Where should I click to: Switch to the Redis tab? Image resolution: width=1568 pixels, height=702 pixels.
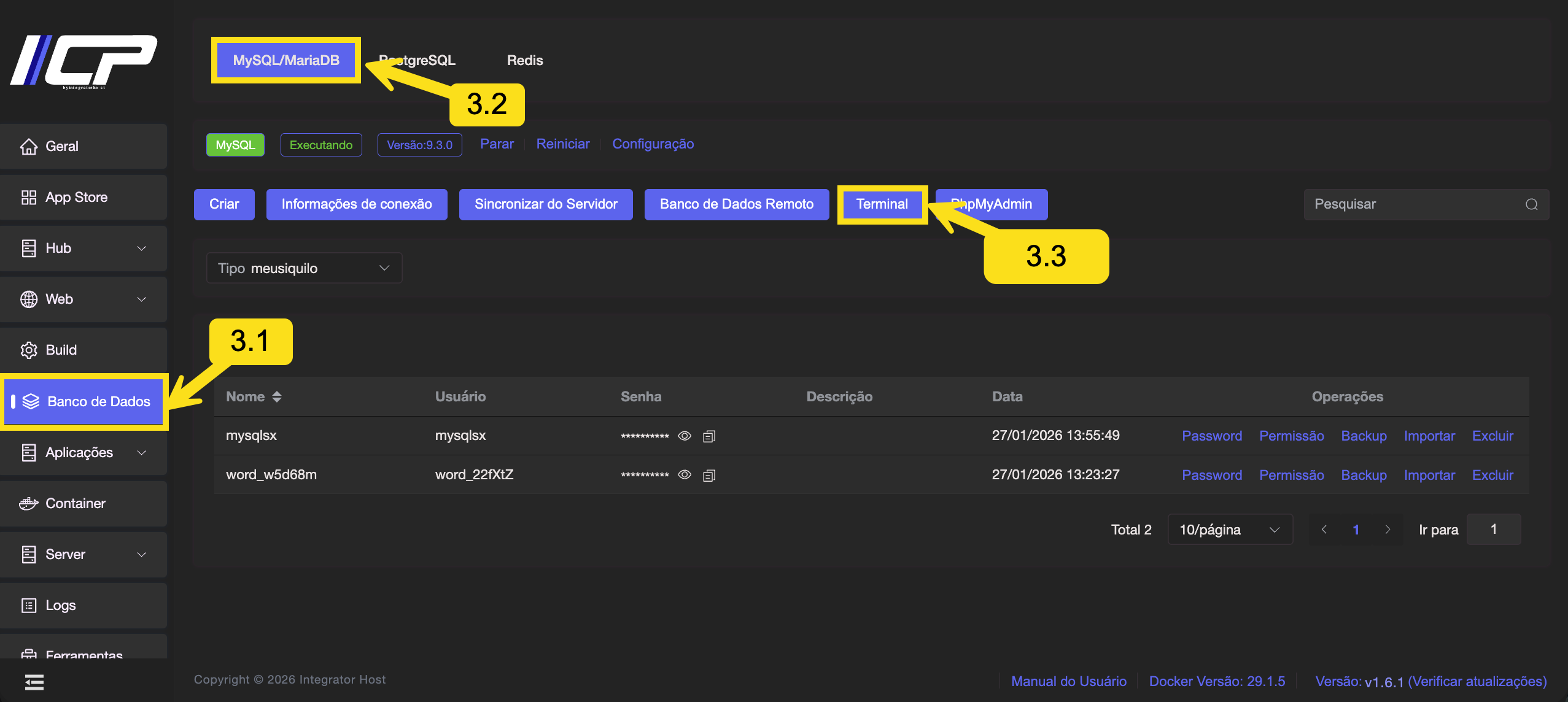tap(525, 61)
